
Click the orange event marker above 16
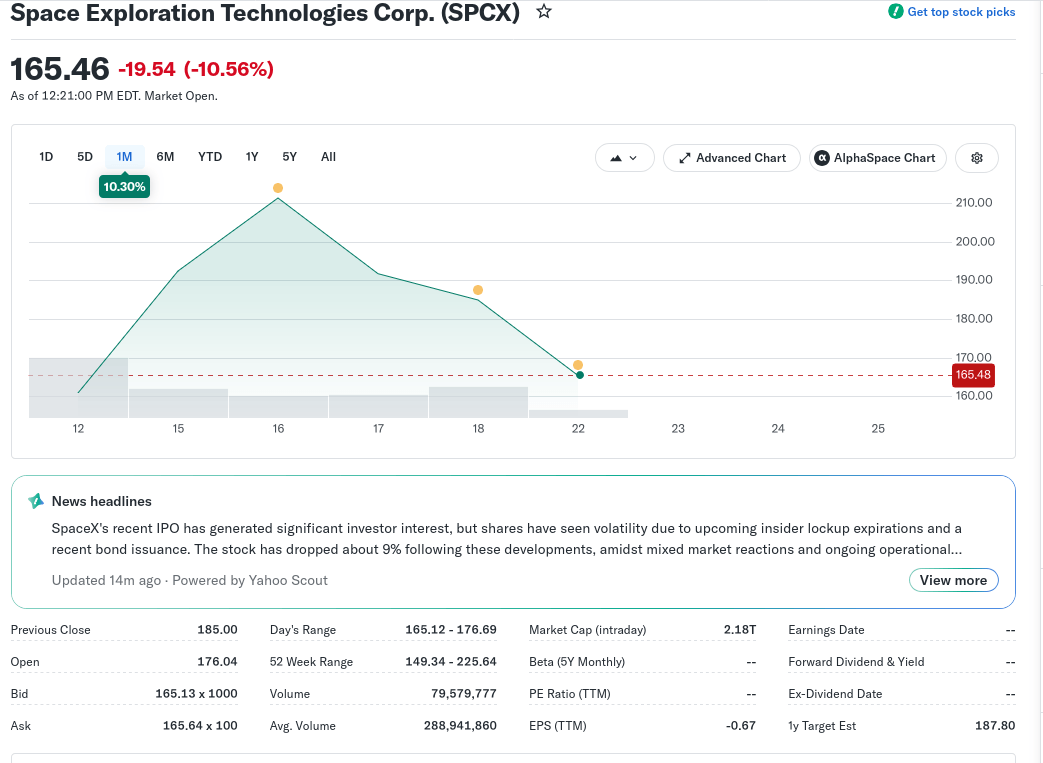coord(278,188)
